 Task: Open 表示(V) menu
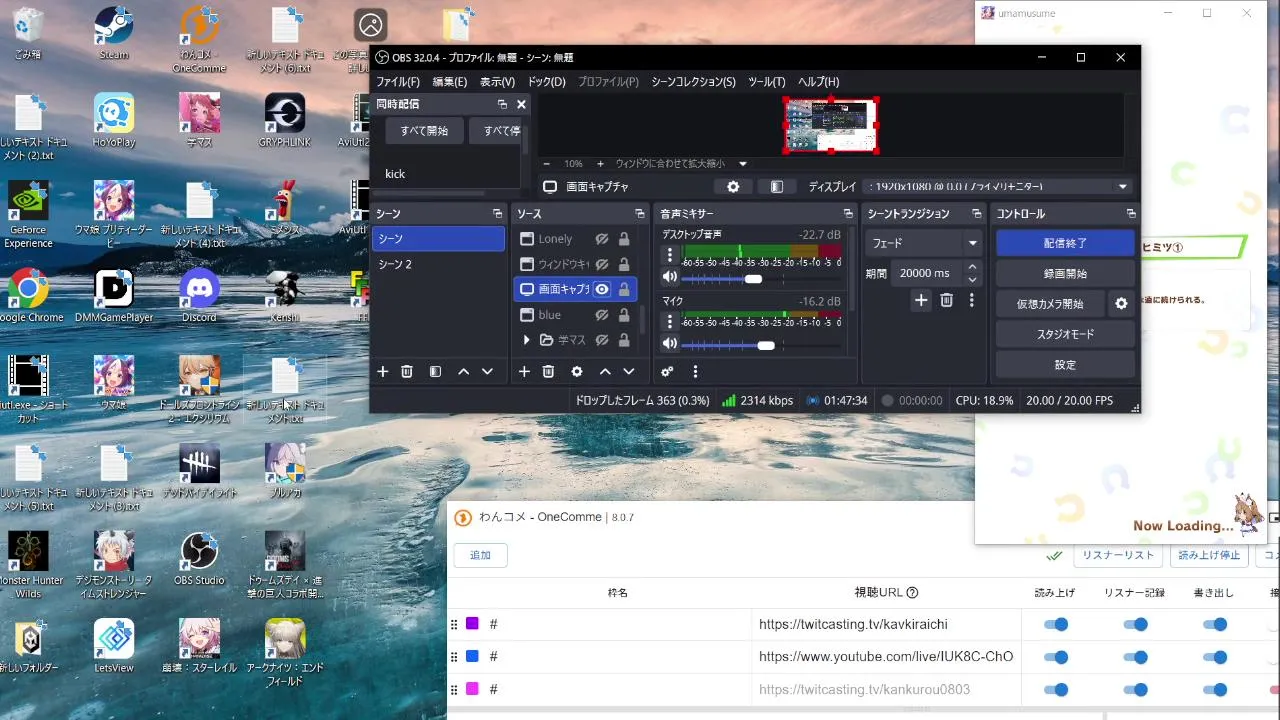(497, 82)
